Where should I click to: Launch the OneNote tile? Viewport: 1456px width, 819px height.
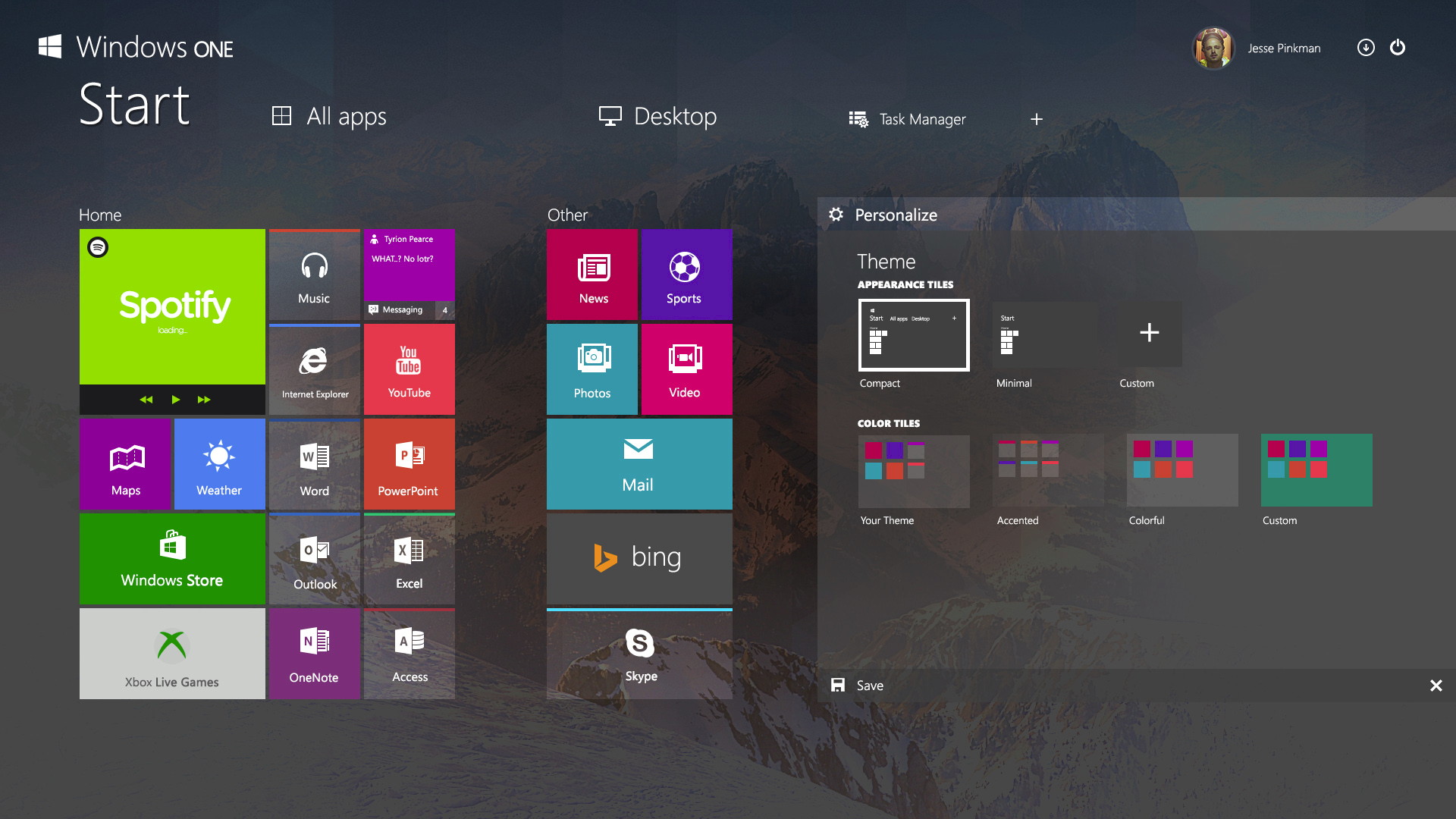point(315,654)
